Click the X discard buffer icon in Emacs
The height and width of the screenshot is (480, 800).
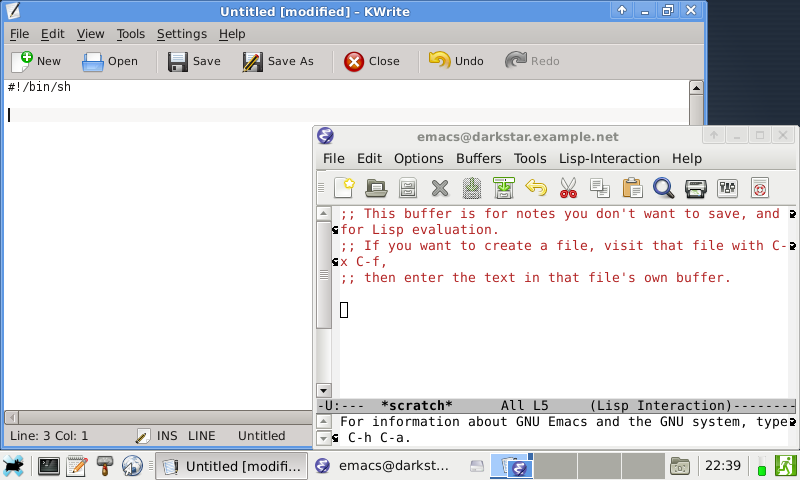(440, 187)
